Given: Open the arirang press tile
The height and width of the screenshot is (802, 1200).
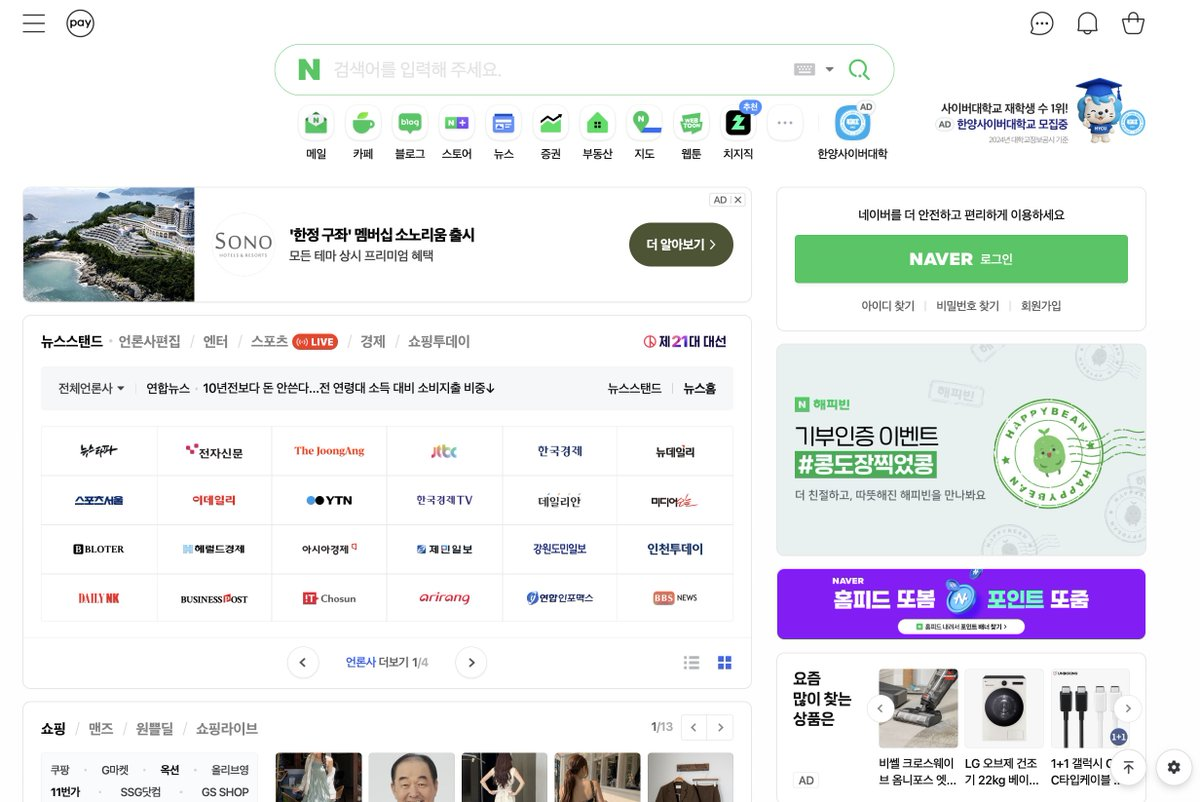Looking at the screenshot, I should pos(444,598).
